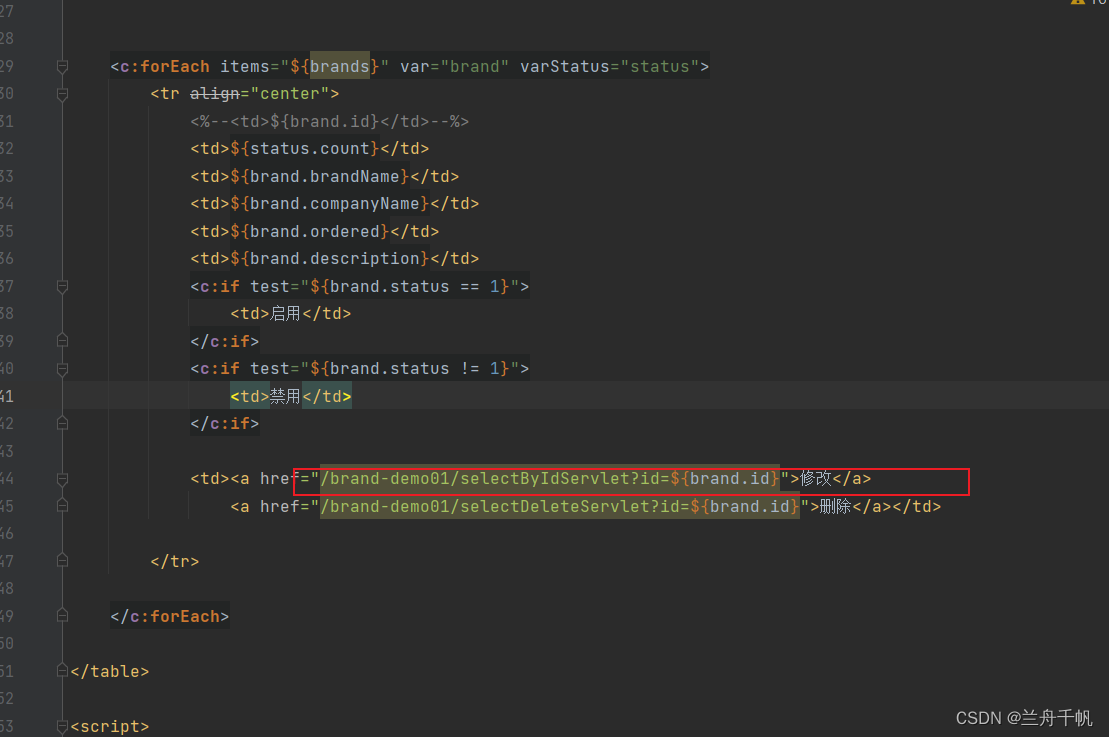This screenshot has width=1109, height=737.
Task: Click the ${brand.companyName} cell line
Action: tap(335, 204)
